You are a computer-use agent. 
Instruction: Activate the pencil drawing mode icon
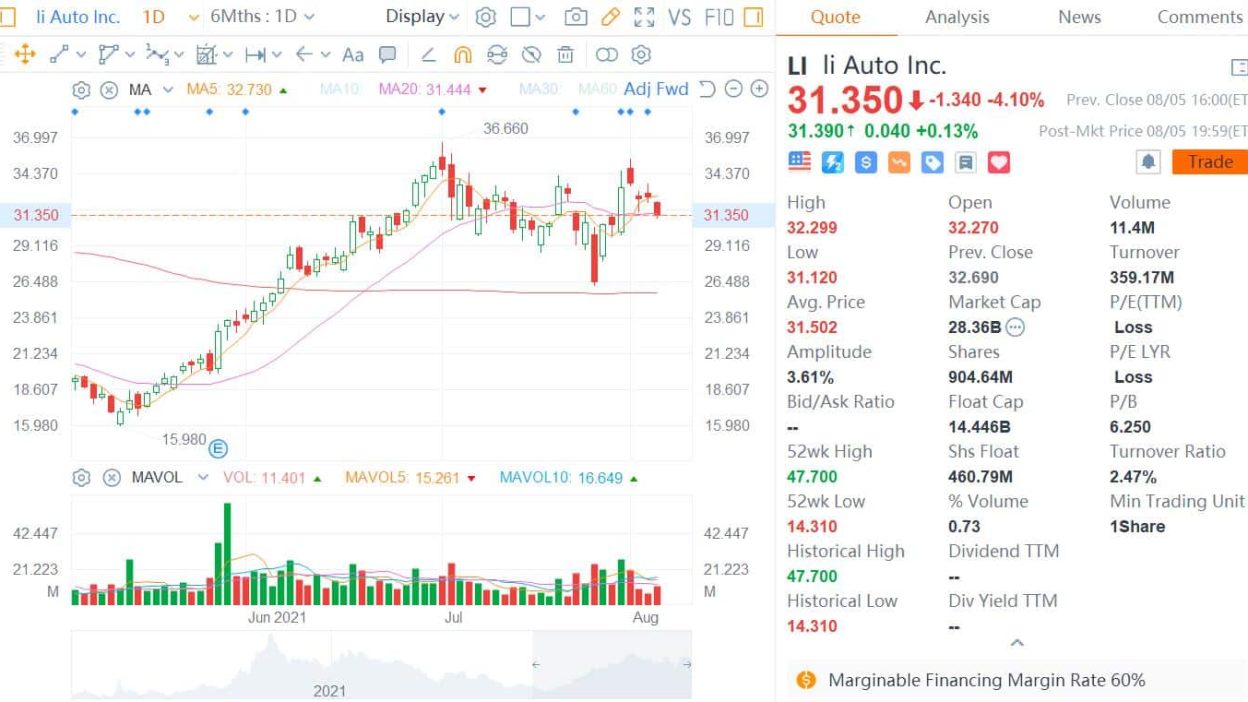click(x=610, y=17)
